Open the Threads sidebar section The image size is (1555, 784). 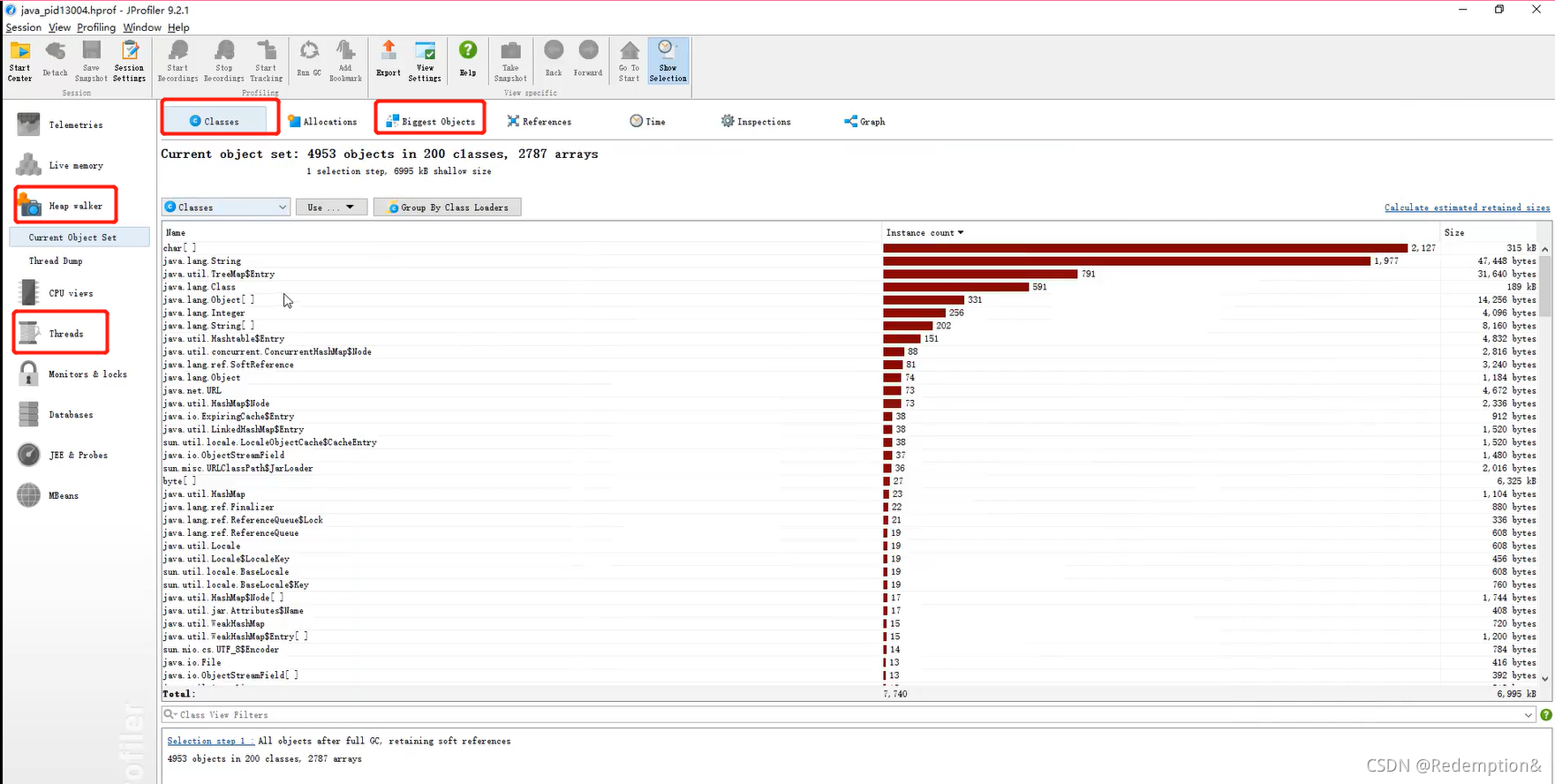point(51,334)
